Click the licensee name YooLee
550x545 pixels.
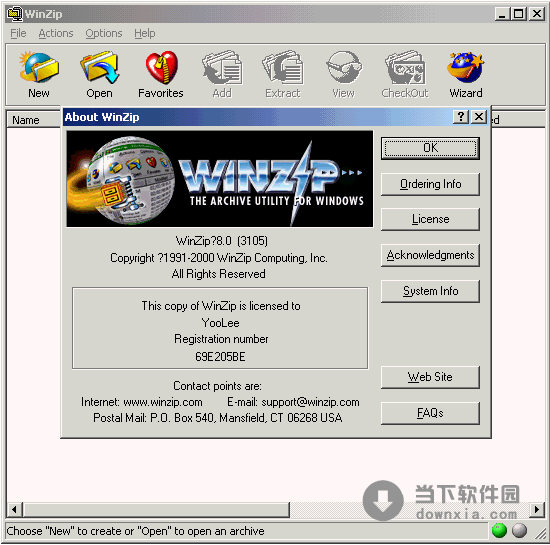click(220, 323)
